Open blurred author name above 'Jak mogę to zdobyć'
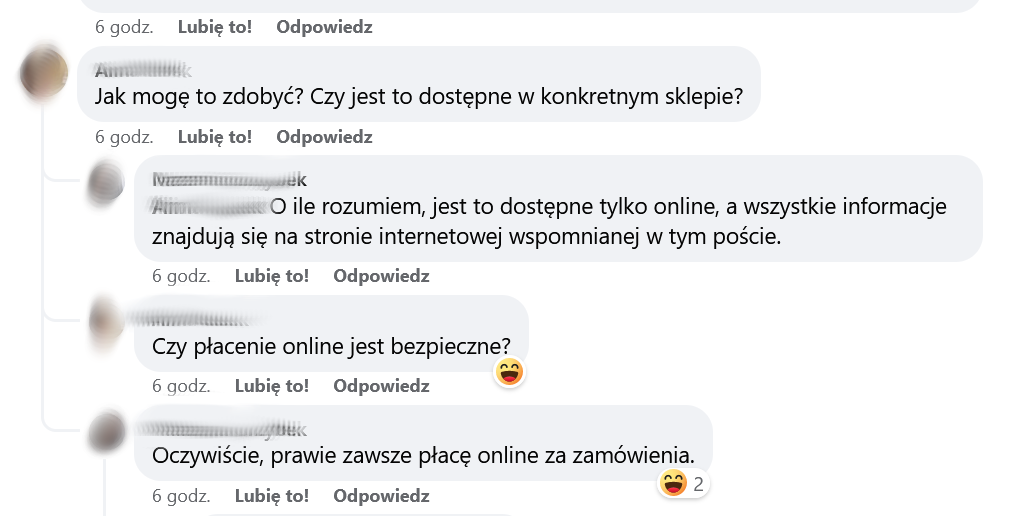Screen dimensions: 1020x516 click(x=143, y=70)
